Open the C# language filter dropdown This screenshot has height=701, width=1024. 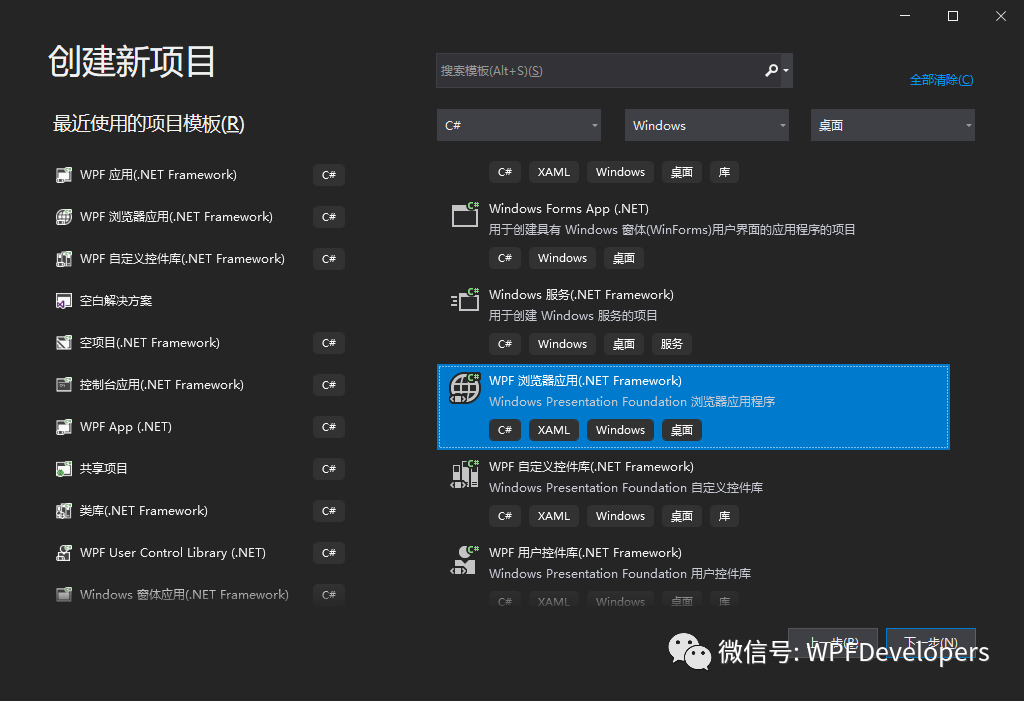tap(519, 125)
